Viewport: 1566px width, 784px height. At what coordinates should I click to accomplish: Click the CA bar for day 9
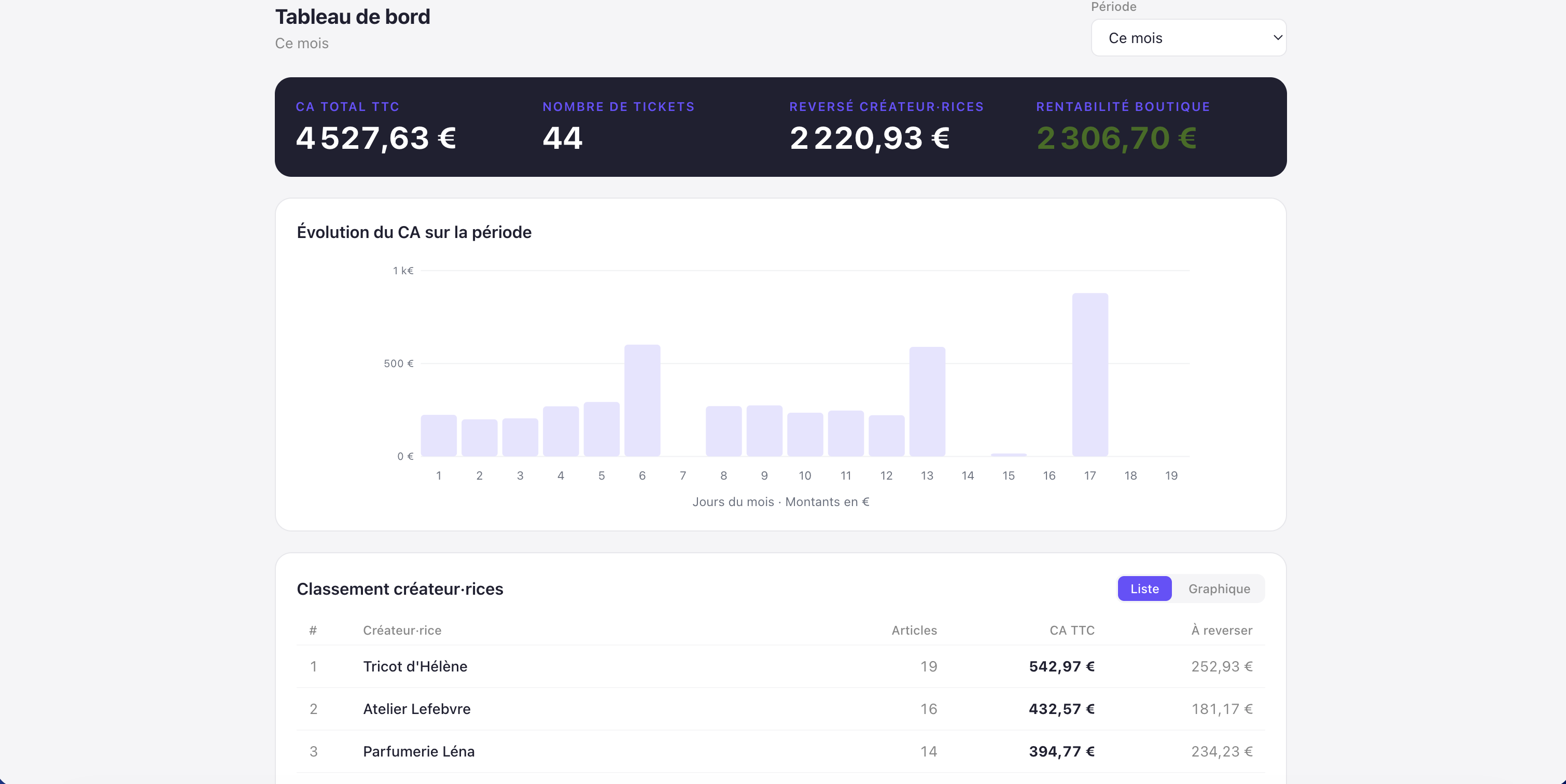pos(764,430)
